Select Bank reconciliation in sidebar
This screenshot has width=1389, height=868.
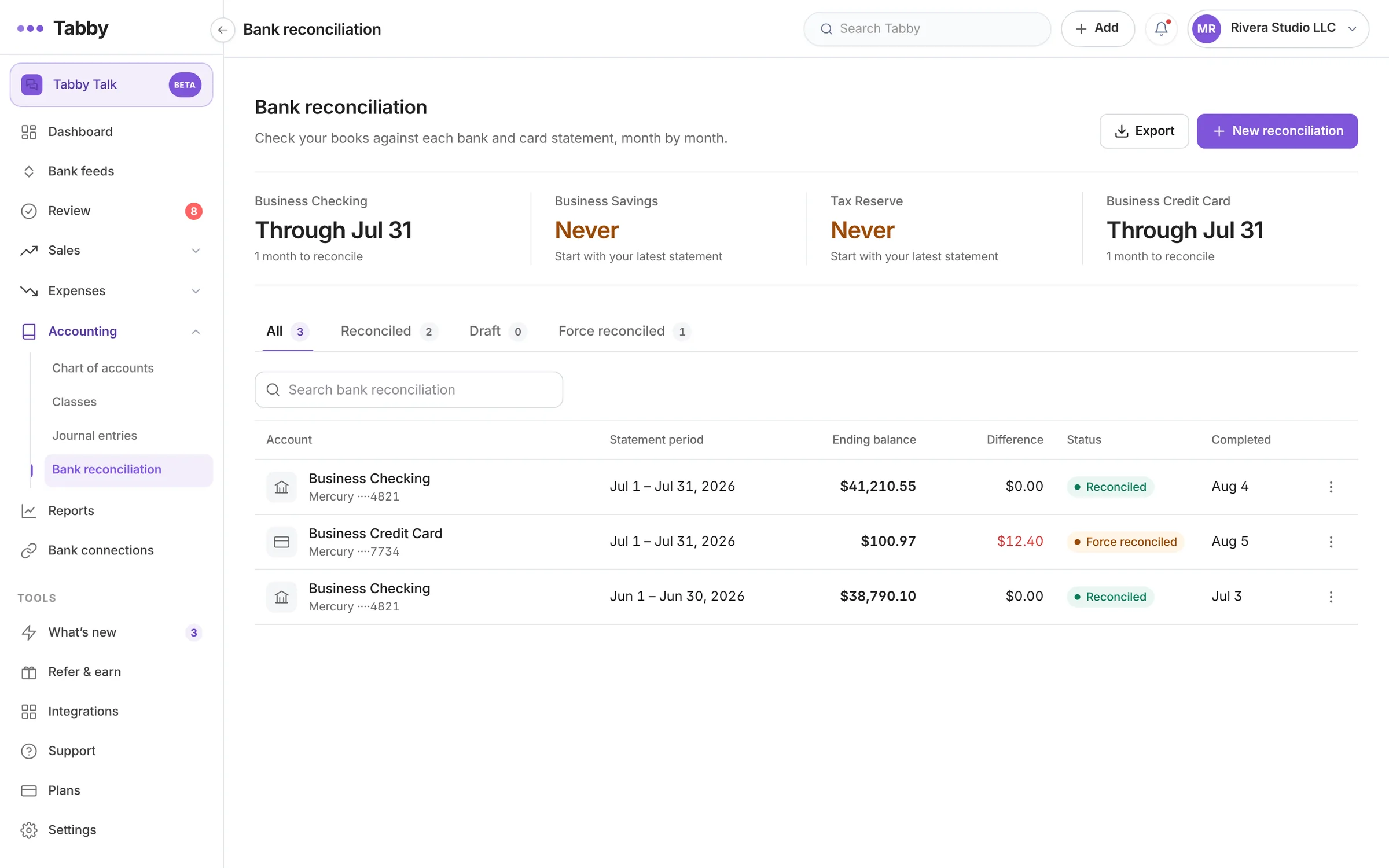coord(128,470)
